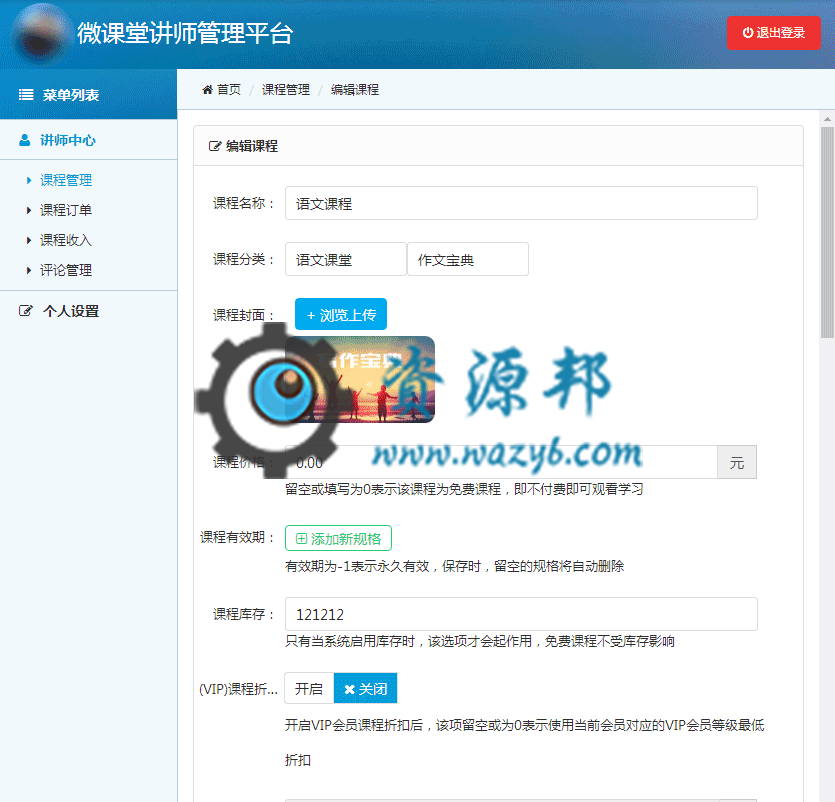
Task: Click the course cover thumbnail image
Action: click(360, 379)
